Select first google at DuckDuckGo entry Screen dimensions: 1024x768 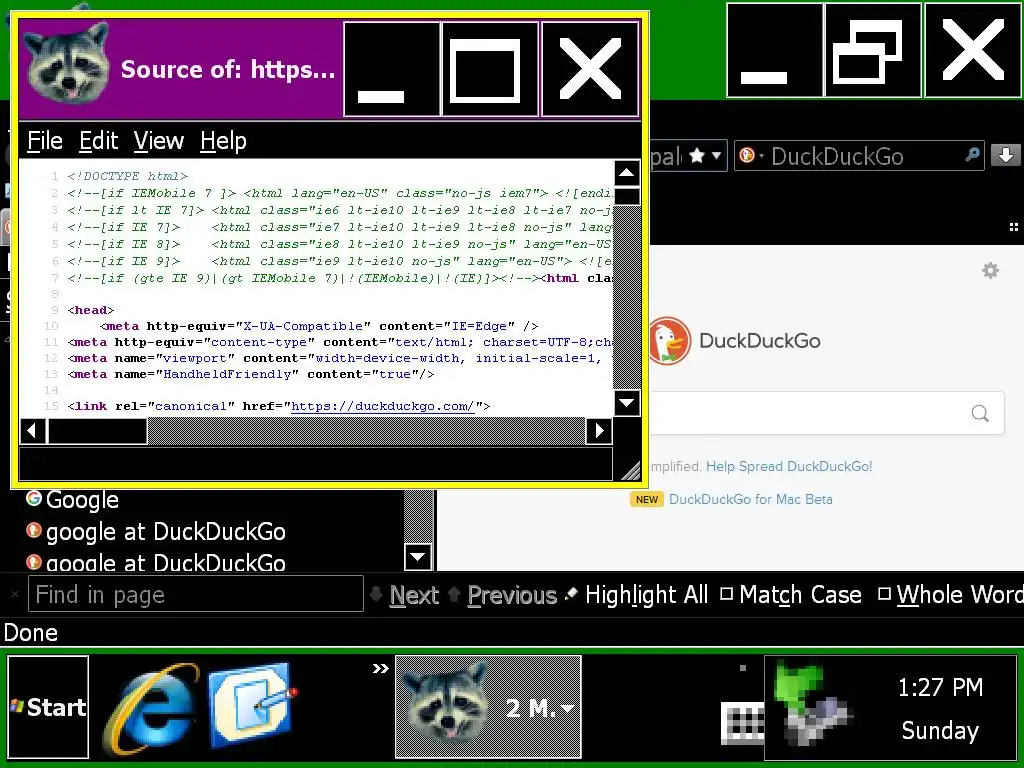tap(155, 532)
